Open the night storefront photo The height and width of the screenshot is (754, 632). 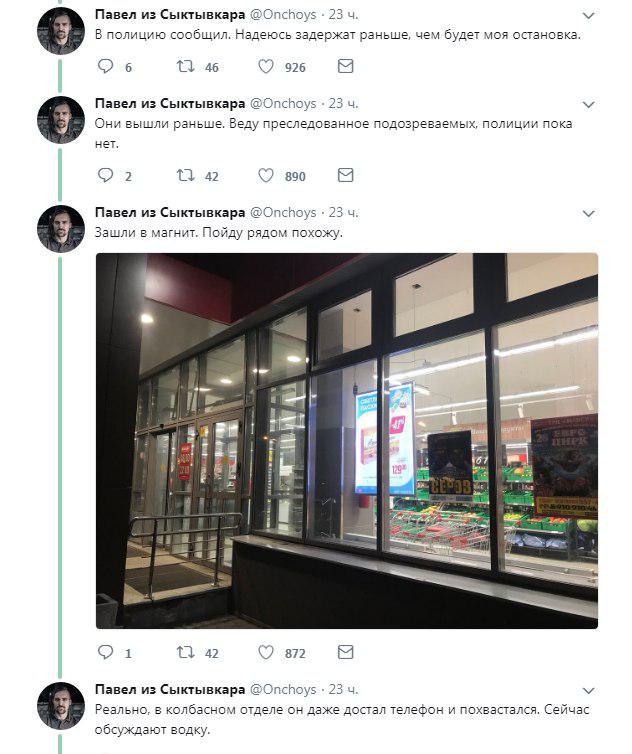point(347,440)
